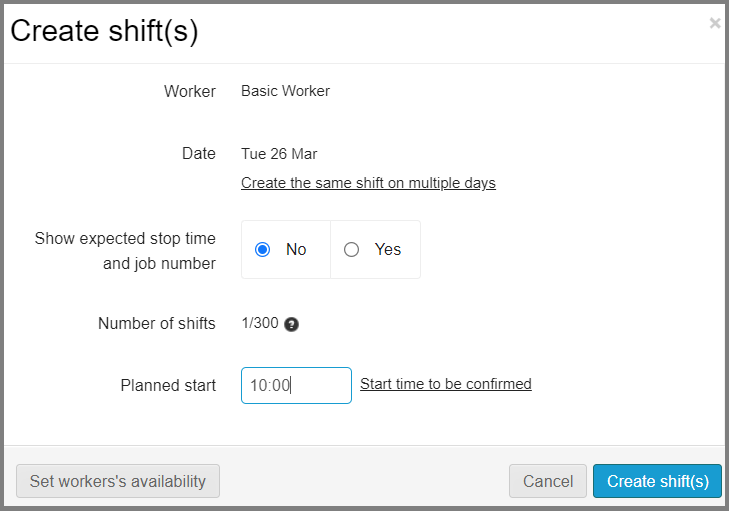Image resolution: width=729 pixels, height=511 pixels.
Task: Click the 'Tue 26 Mar' date value
Action: click(x=279, y=154)
